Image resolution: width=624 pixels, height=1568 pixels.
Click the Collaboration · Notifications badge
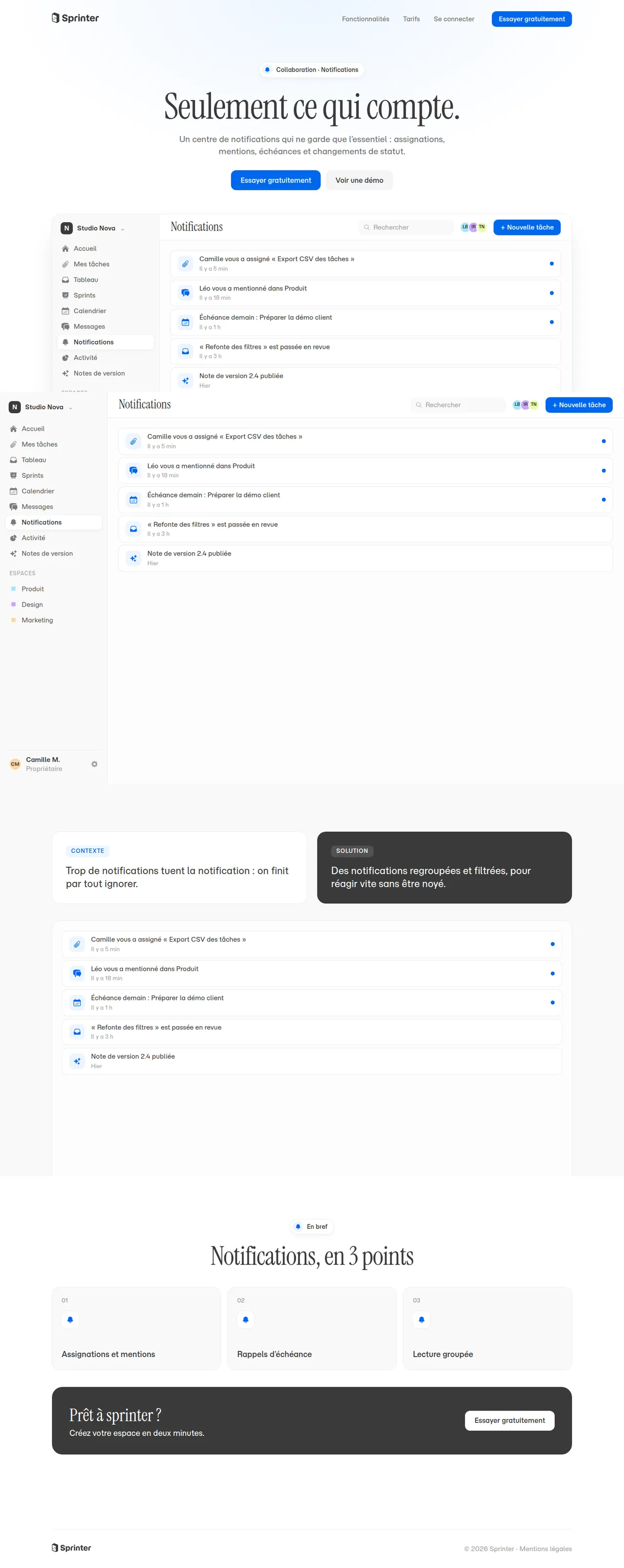(312, 69)
